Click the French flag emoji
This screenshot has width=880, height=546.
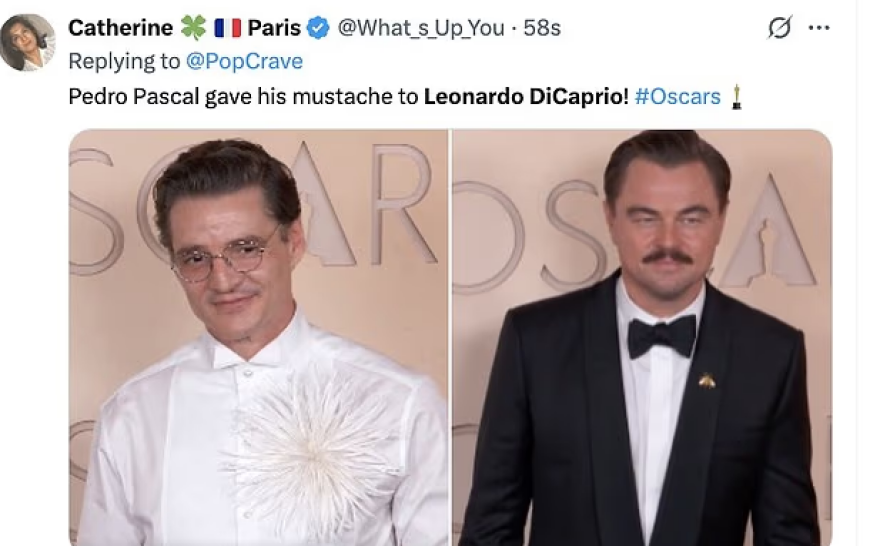point(227,28)
